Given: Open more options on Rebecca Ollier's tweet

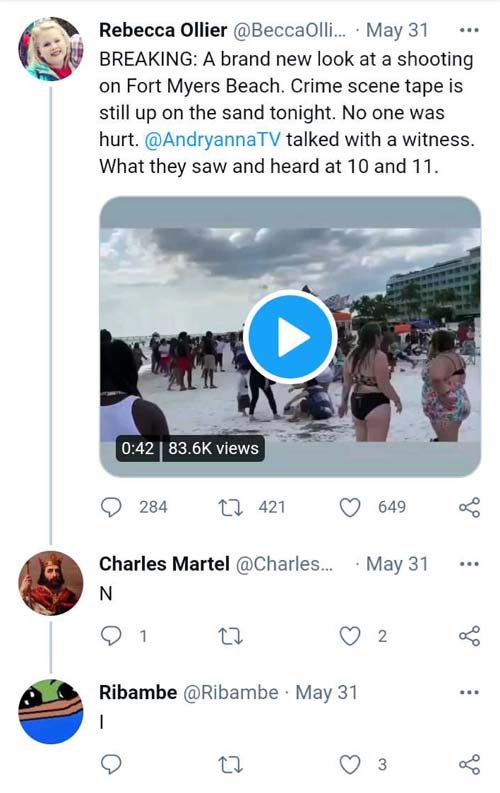Looking at the screenshot, I should [x=469, y=30].
